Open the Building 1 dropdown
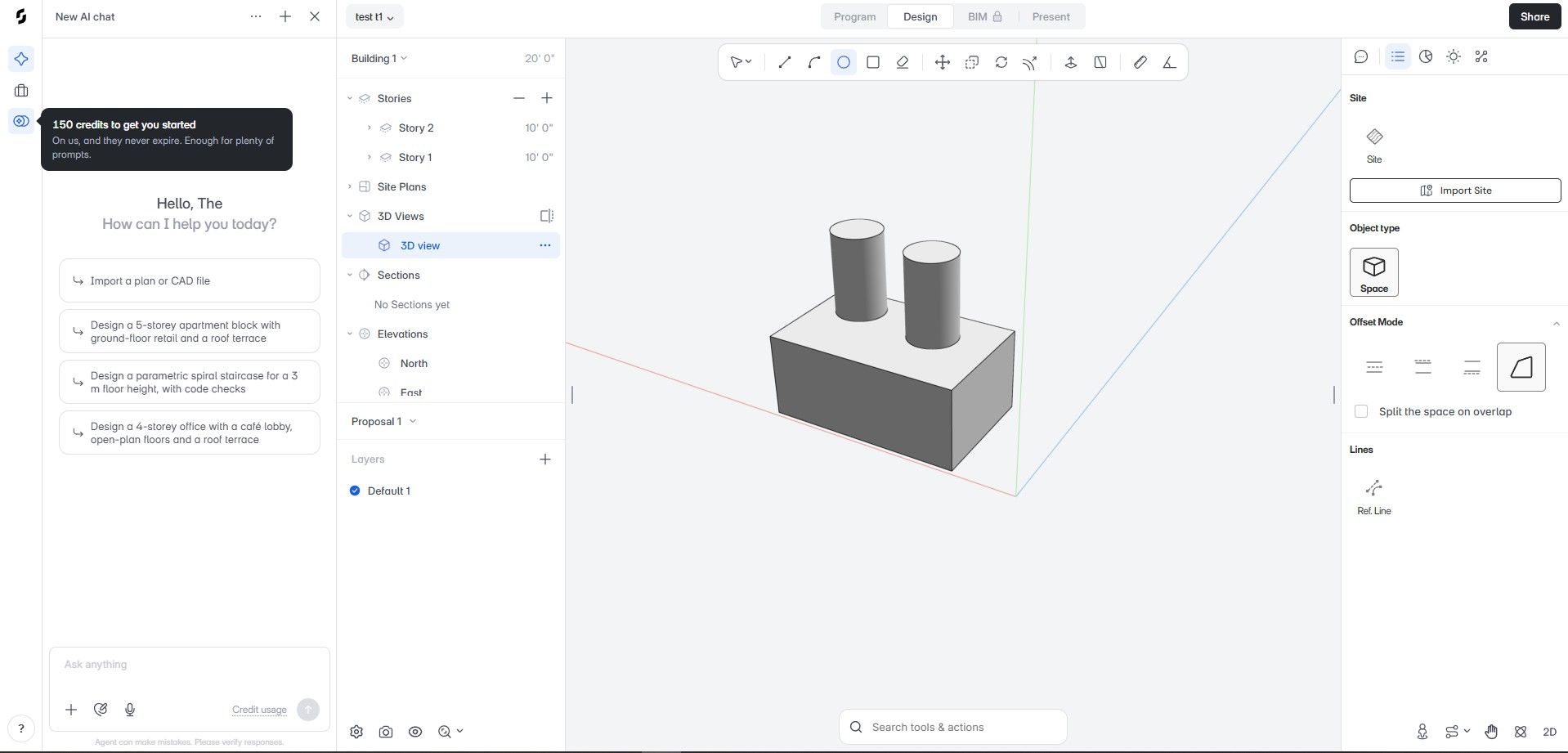 (x=379, y=58)
